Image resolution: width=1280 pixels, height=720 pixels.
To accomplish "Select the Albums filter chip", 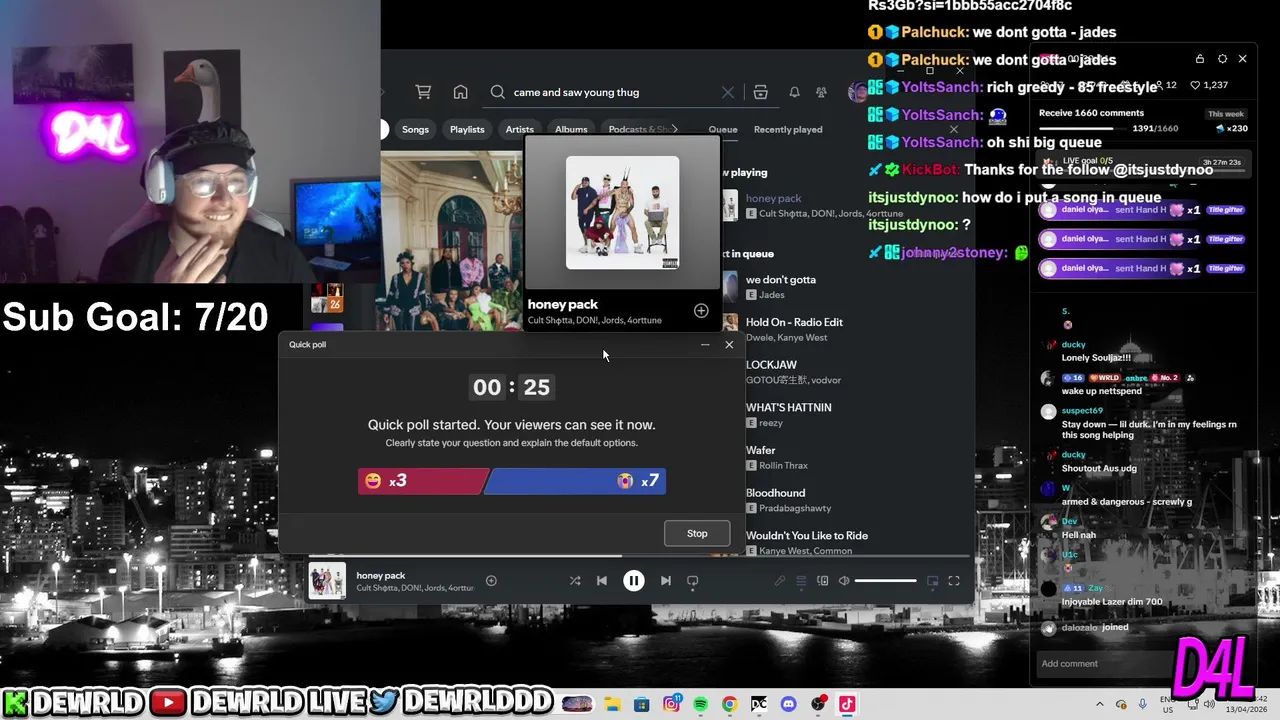I will point(571,129).
